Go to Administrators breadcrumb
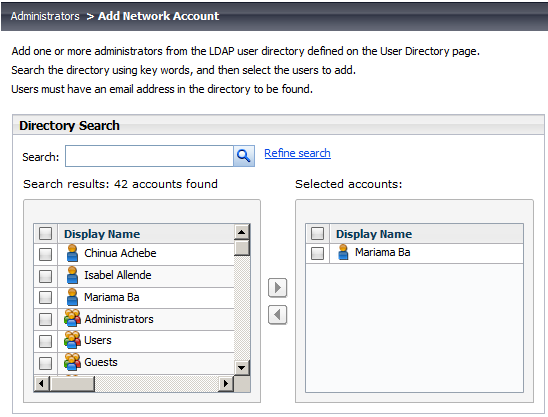Viewport: 548px width, 417px height. [x=45, y=16]
